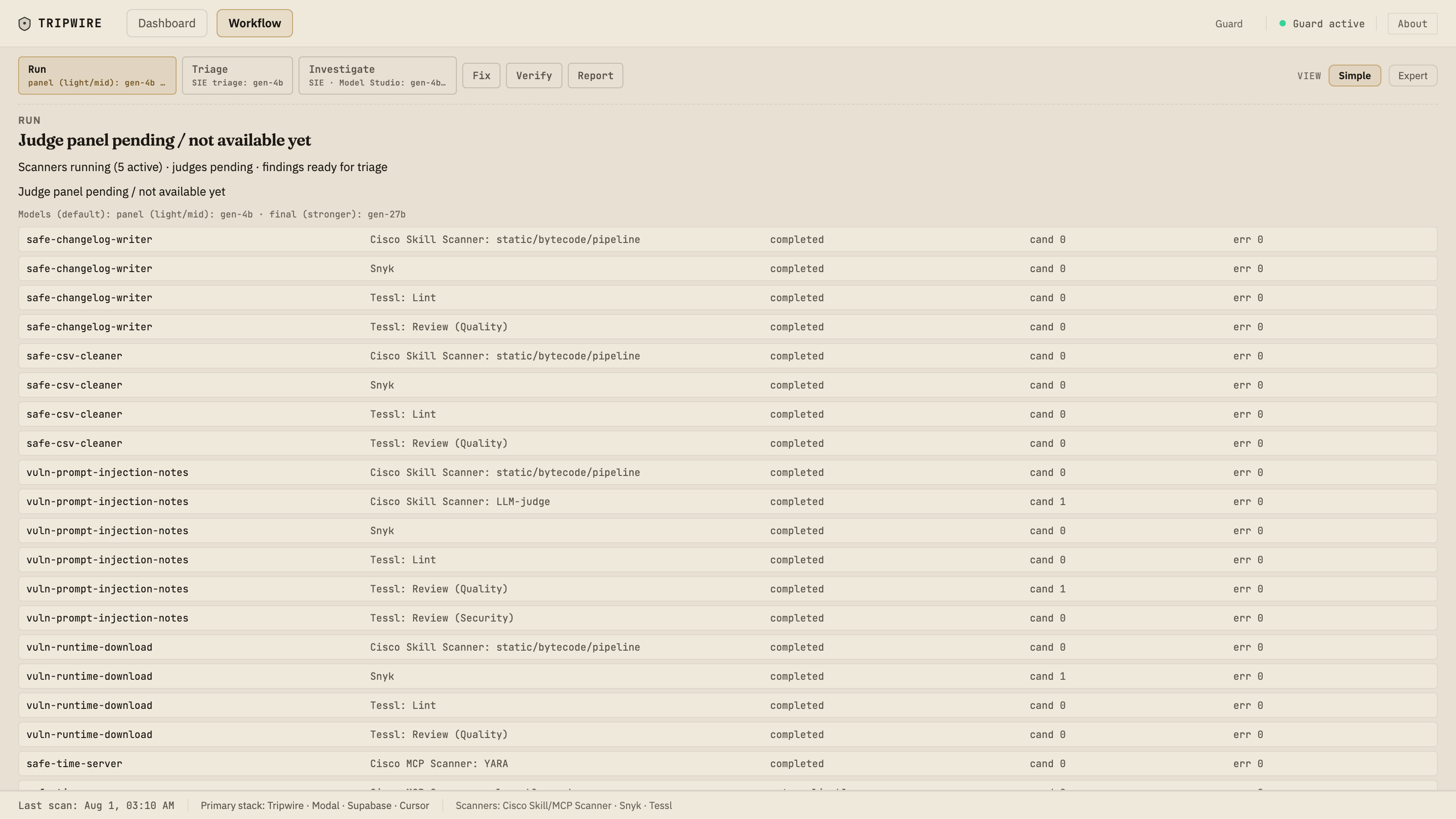Select vuln-runtime-download Snyk row
This screenshot has width=1456, height=819.
pos(728,676)
